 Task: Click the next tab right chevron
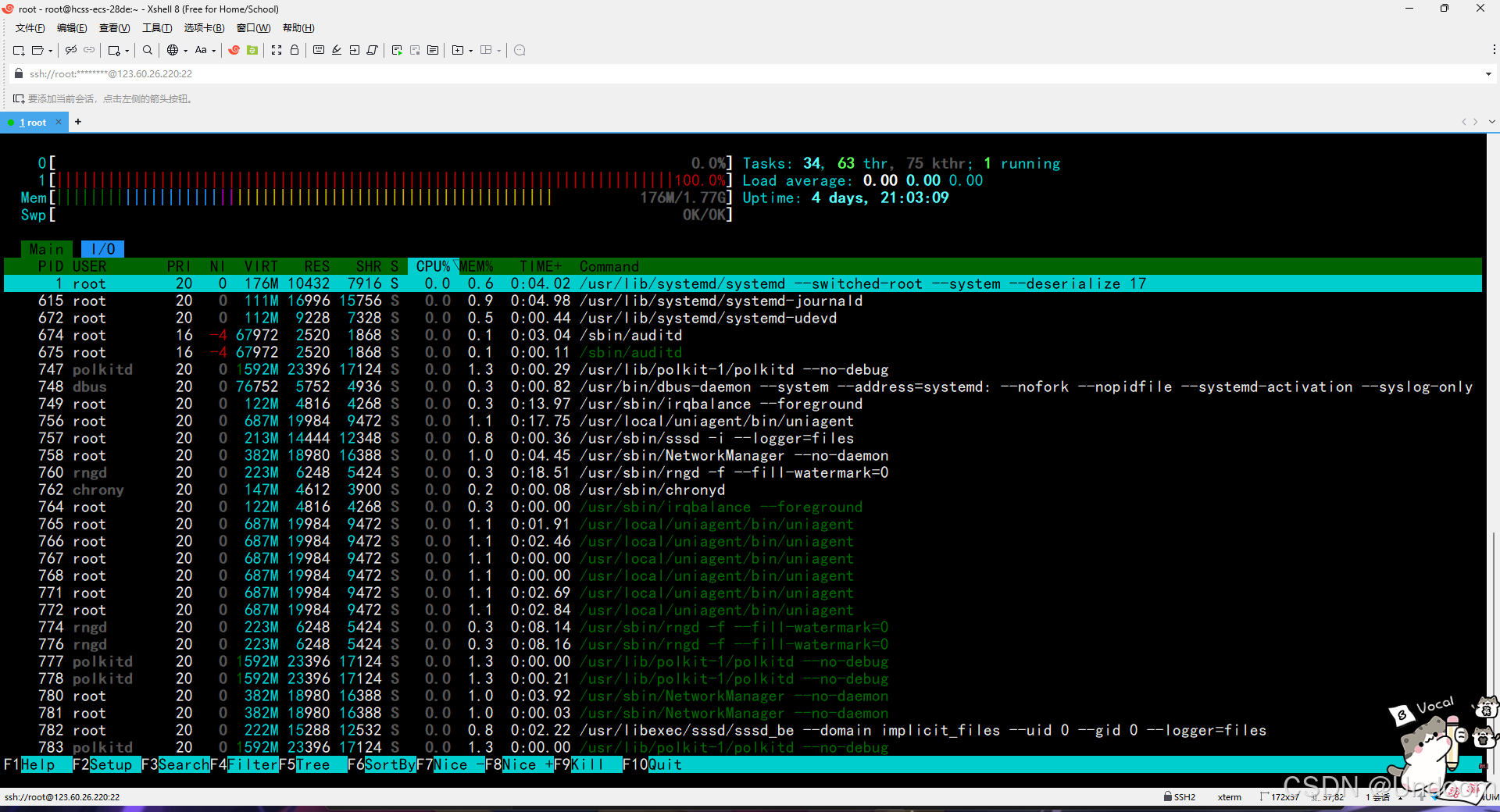[1475, 122]
